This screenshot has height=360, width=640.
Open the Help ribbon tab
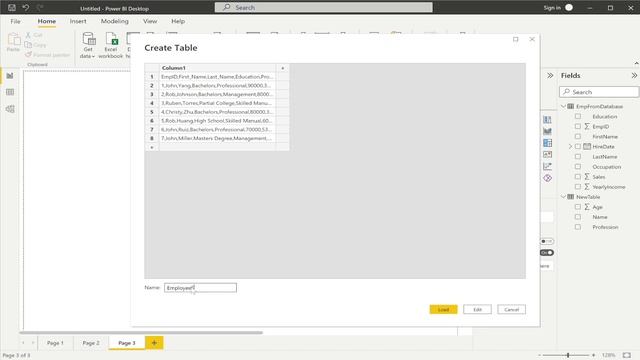178,21
